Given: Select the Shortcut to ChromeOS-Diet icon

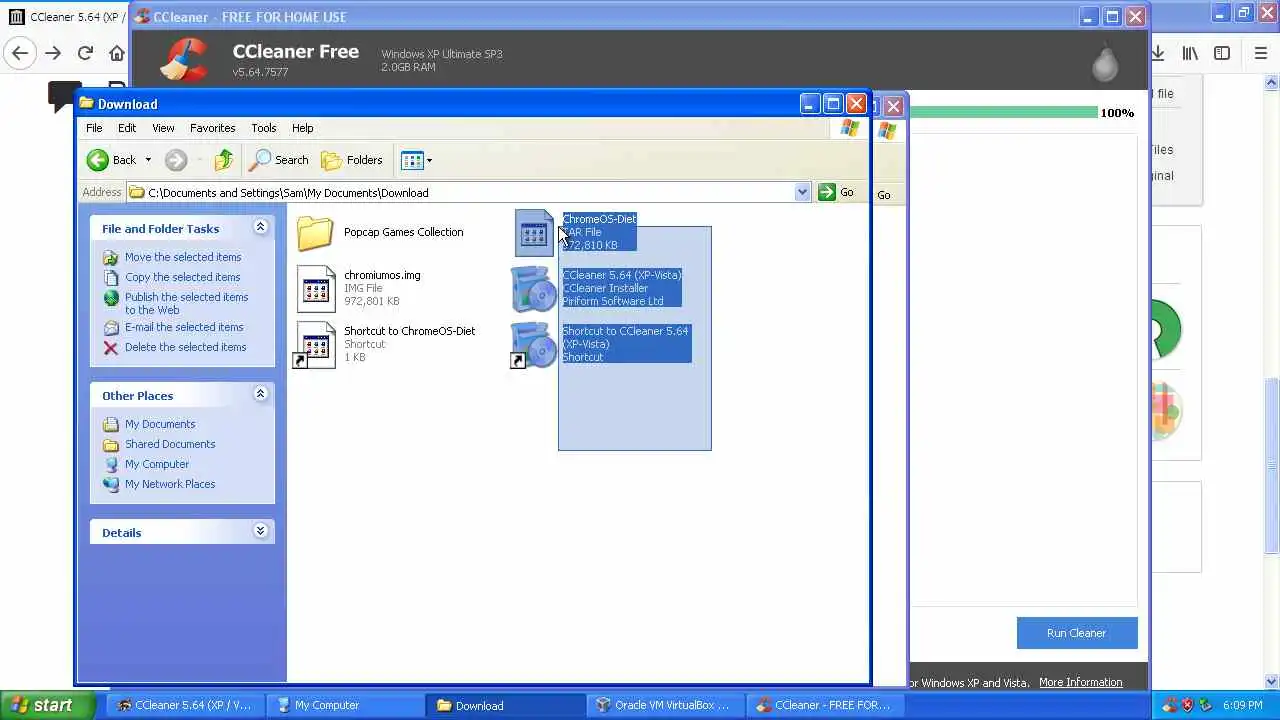Looking at the screenshot, I should [x=315, y=345].
